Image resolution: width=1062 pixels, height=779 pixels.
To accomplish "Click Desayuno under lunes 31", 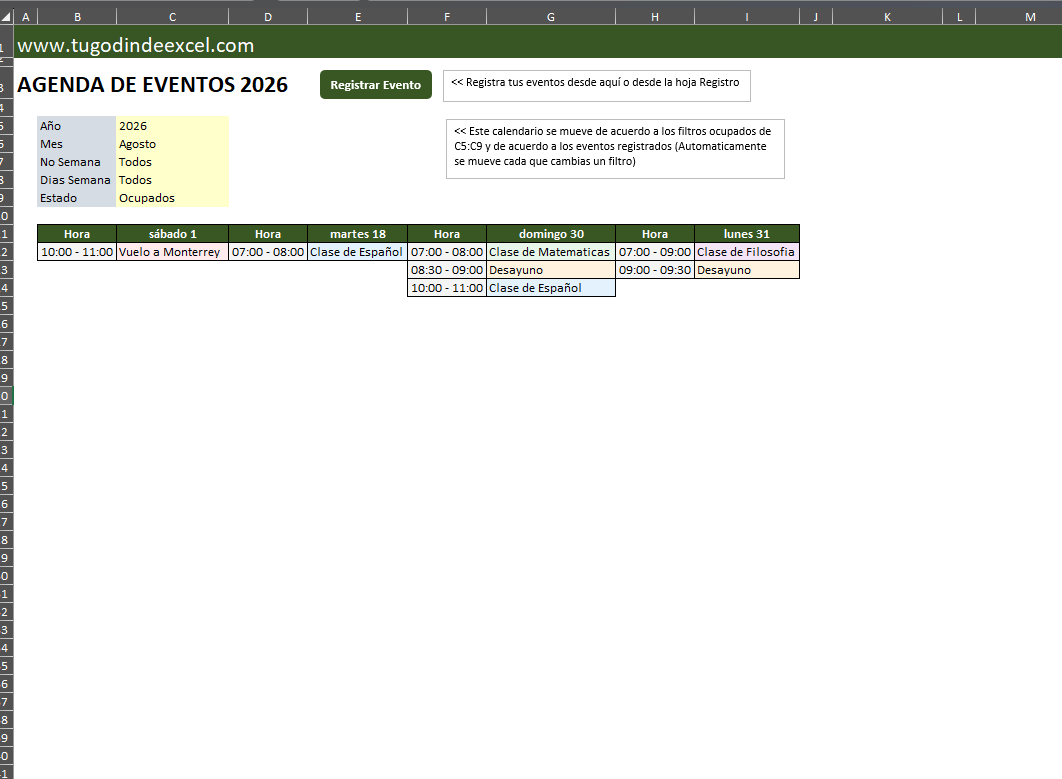I will pos(746,270).
